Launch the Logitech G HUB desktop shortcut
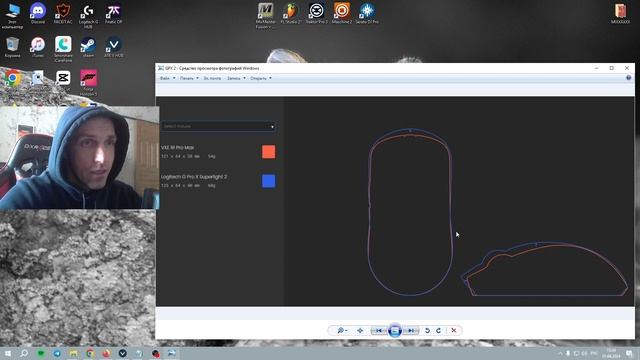The height and width of the screenshot is (360, 640). pos(88,16)
